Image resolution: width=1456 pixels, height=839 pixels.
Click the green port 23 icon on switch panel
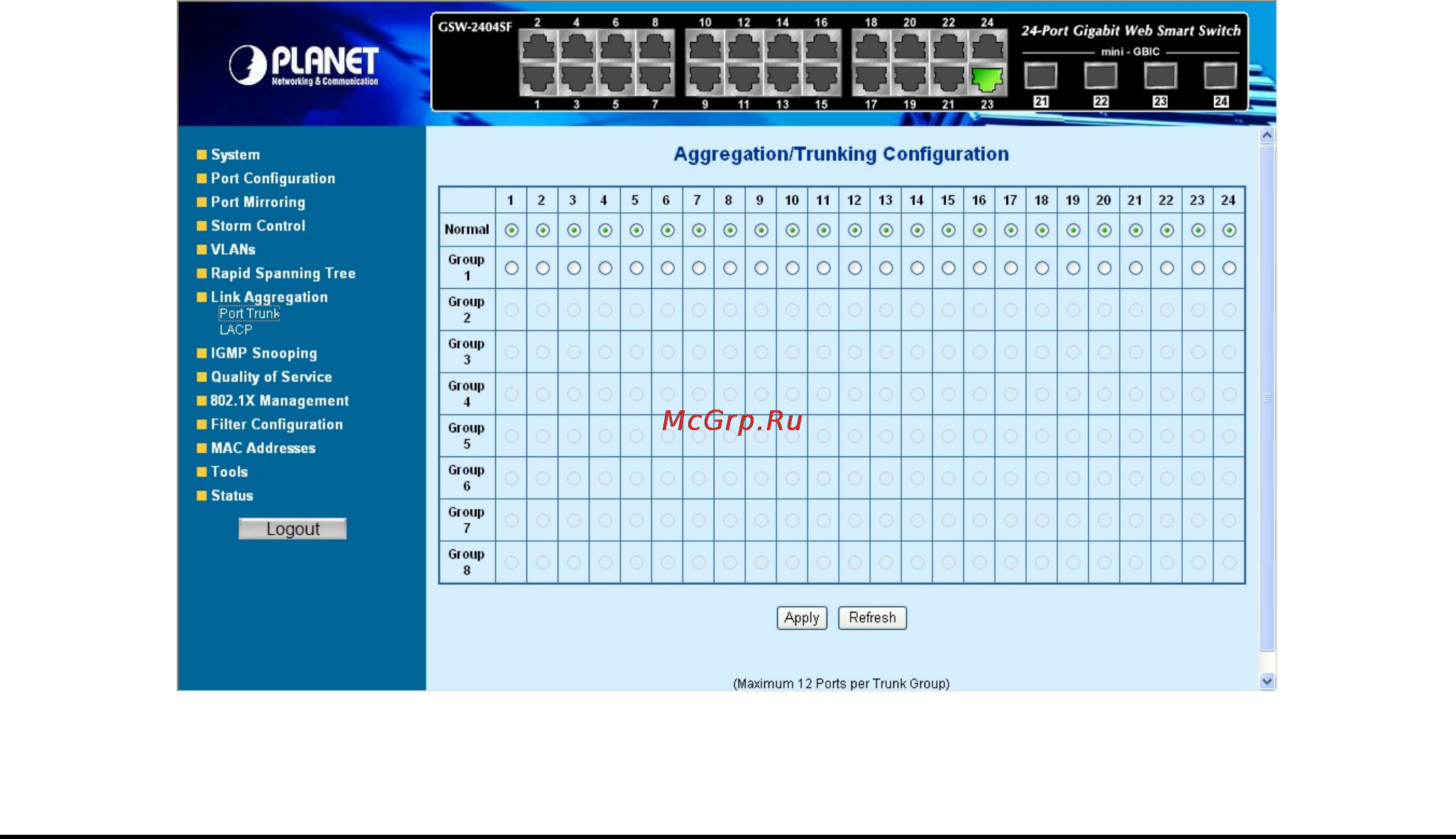pyautogui.click(x=987, y=79)
